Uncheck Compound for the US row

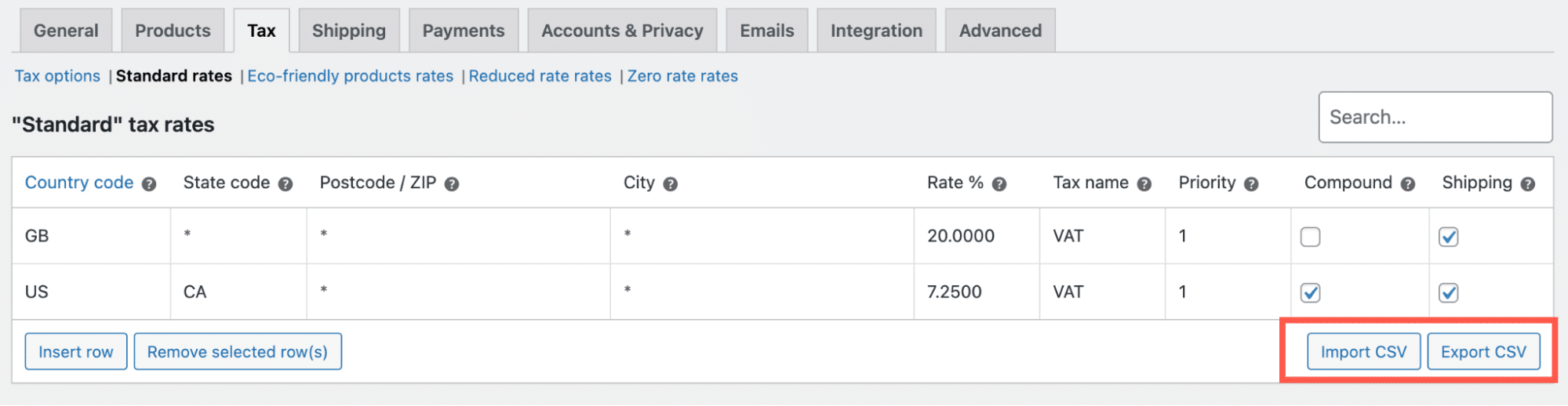tap(1311, 292)
